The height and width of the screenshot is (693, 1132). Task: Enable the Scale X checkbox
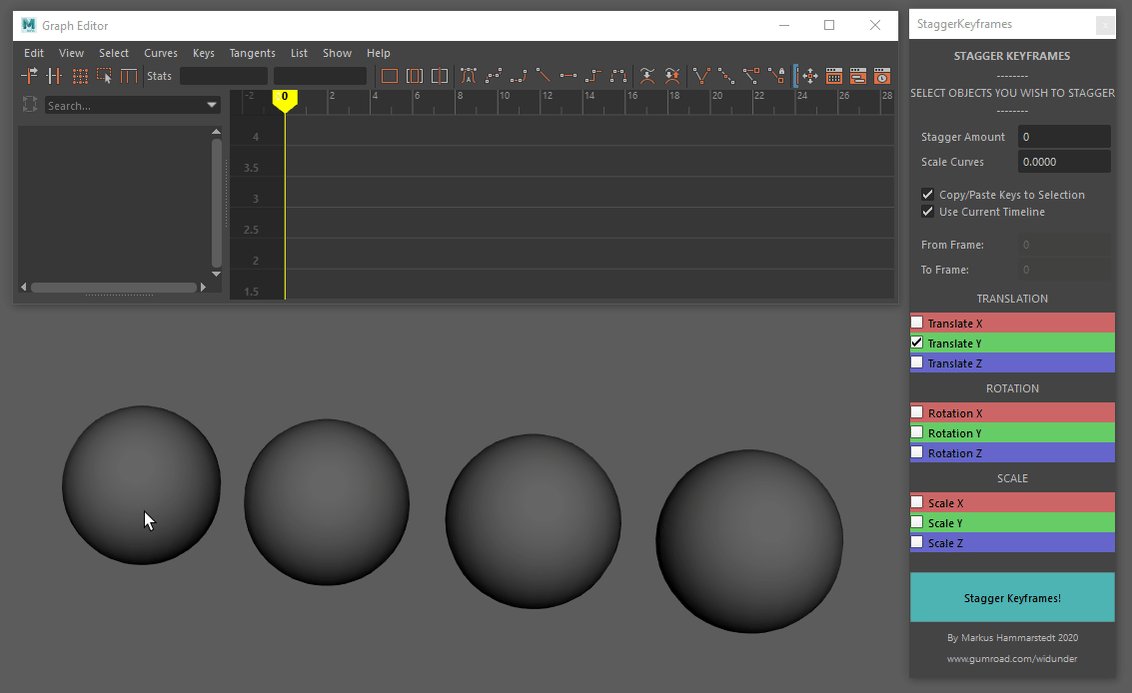917,502
